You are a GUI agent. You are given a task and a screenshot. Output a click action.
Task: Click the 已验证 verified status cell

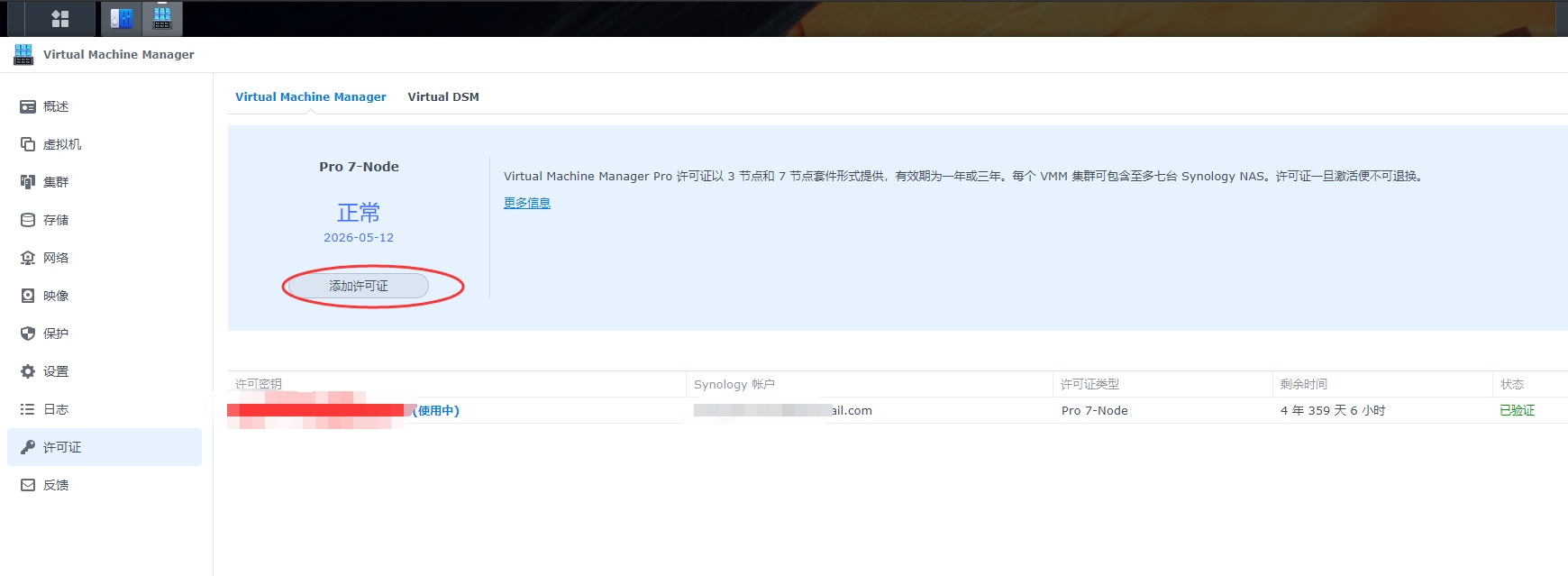coord(1518,410)
